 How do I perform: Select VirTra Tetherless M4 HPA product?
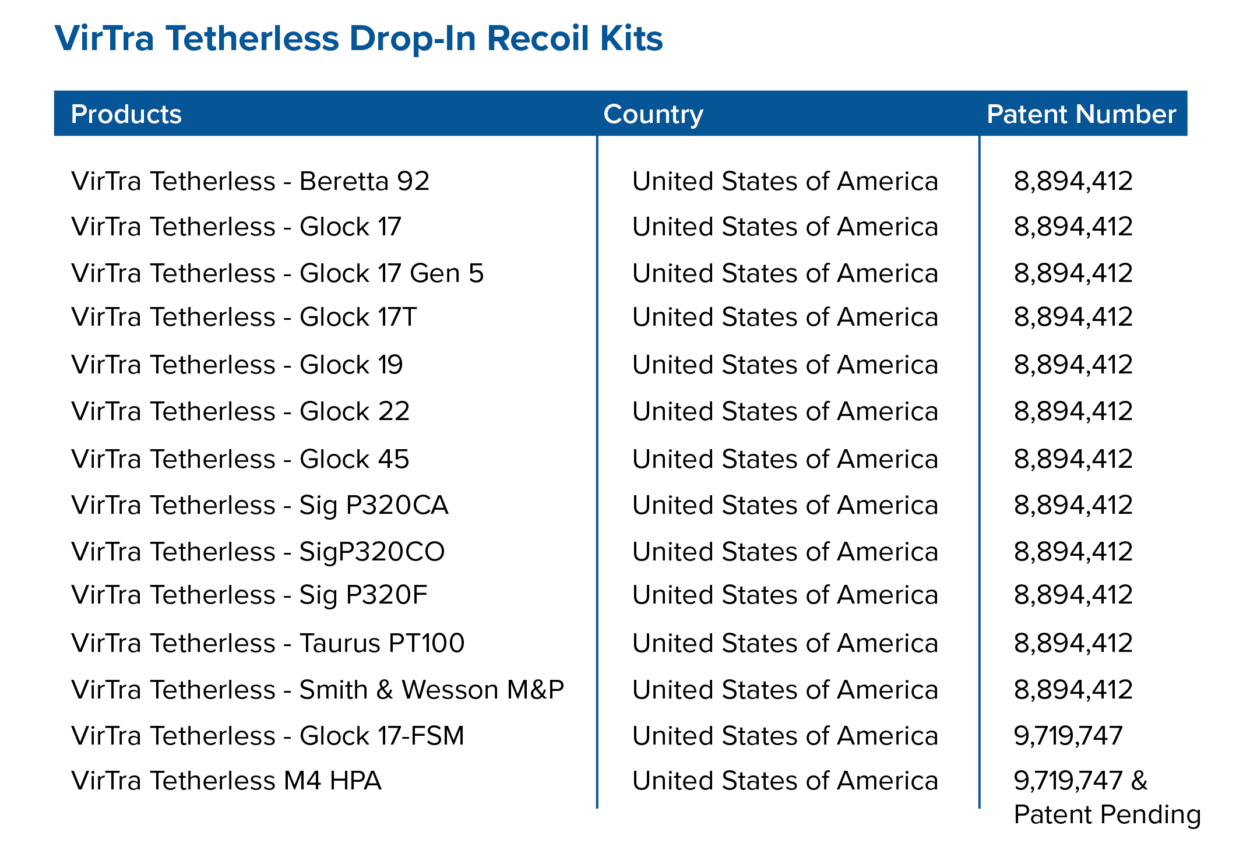pyautogui.click(x=226, y=780)
